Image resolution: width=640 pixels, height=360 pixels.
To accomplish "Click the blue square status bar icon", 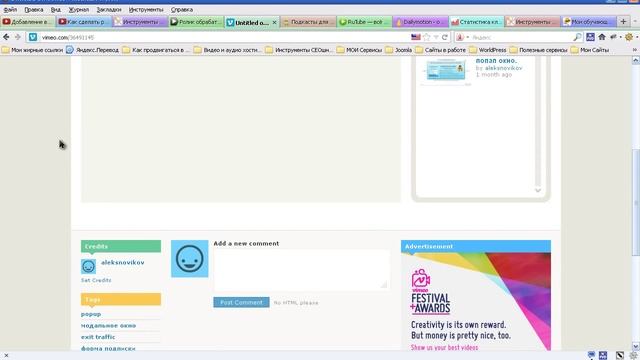I will coord(603,355).
